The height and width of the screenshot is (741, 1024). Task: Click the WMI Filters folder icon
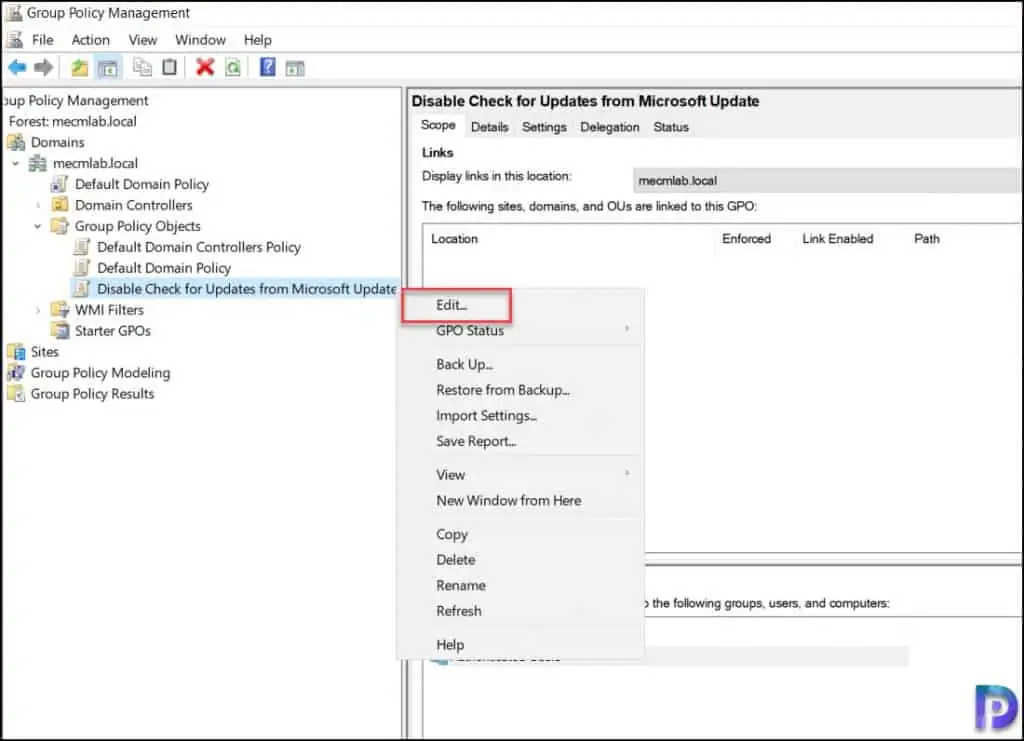(59, 309)
